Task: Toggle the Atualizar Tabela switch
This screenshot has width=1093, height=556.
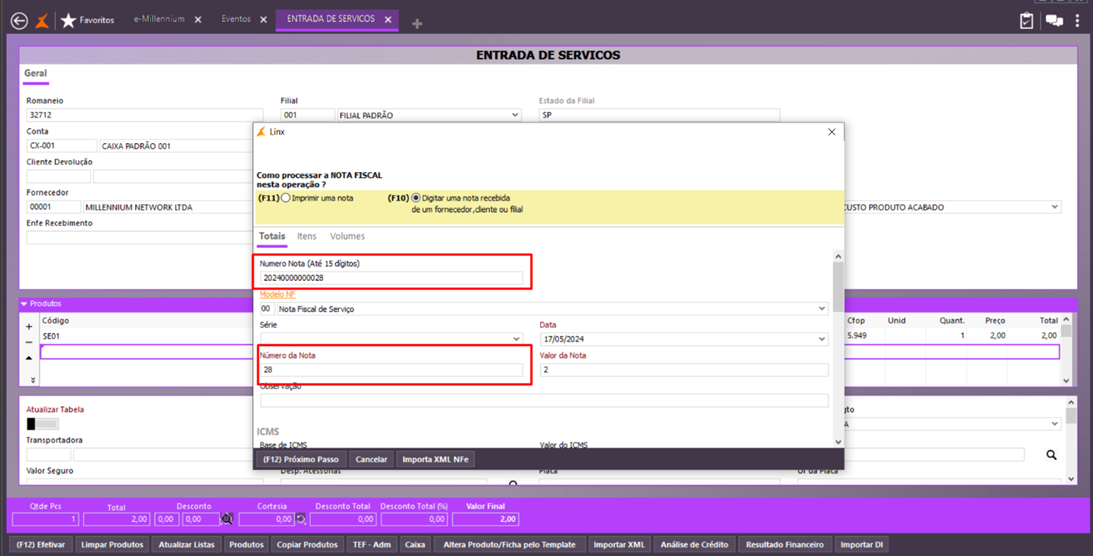Action: (x=43, y=424)
